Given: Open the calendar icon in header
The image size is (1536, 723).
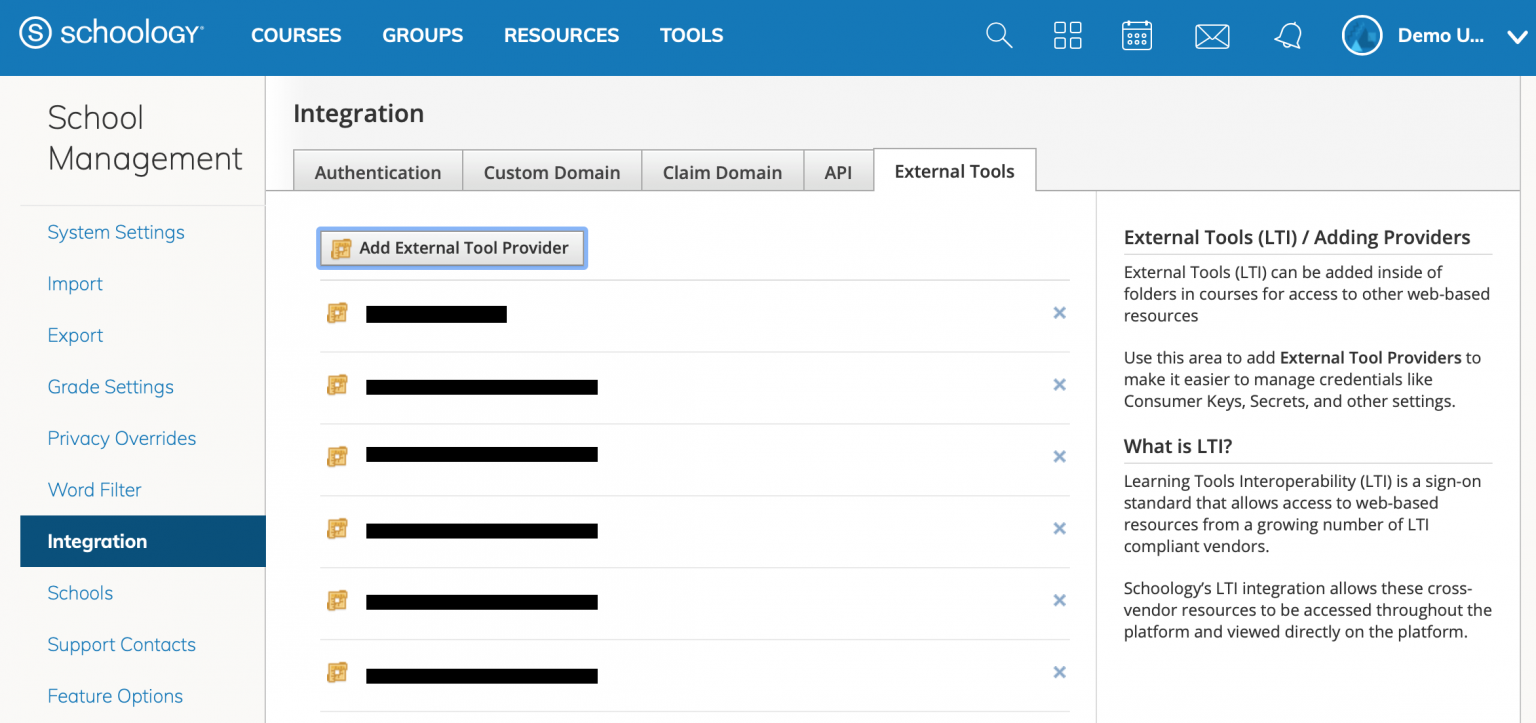Looking at the screenshot, I should click(1137, 35).
